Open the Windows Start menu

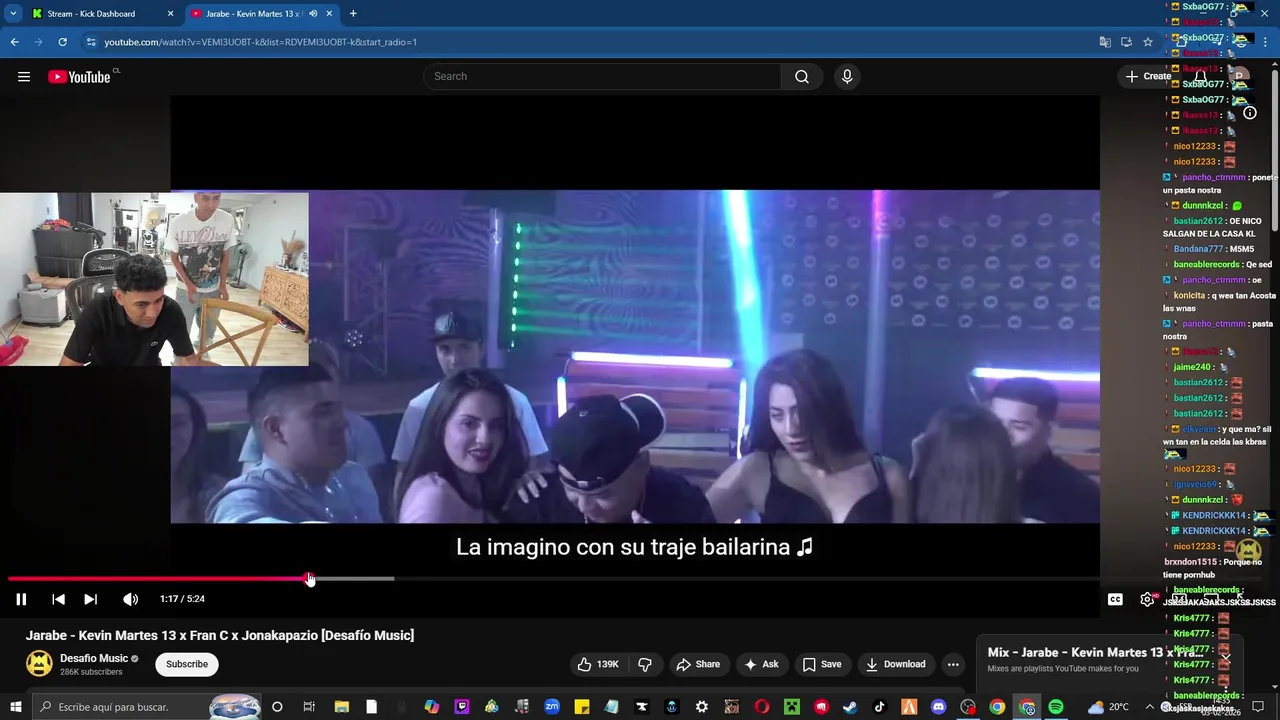16,707
